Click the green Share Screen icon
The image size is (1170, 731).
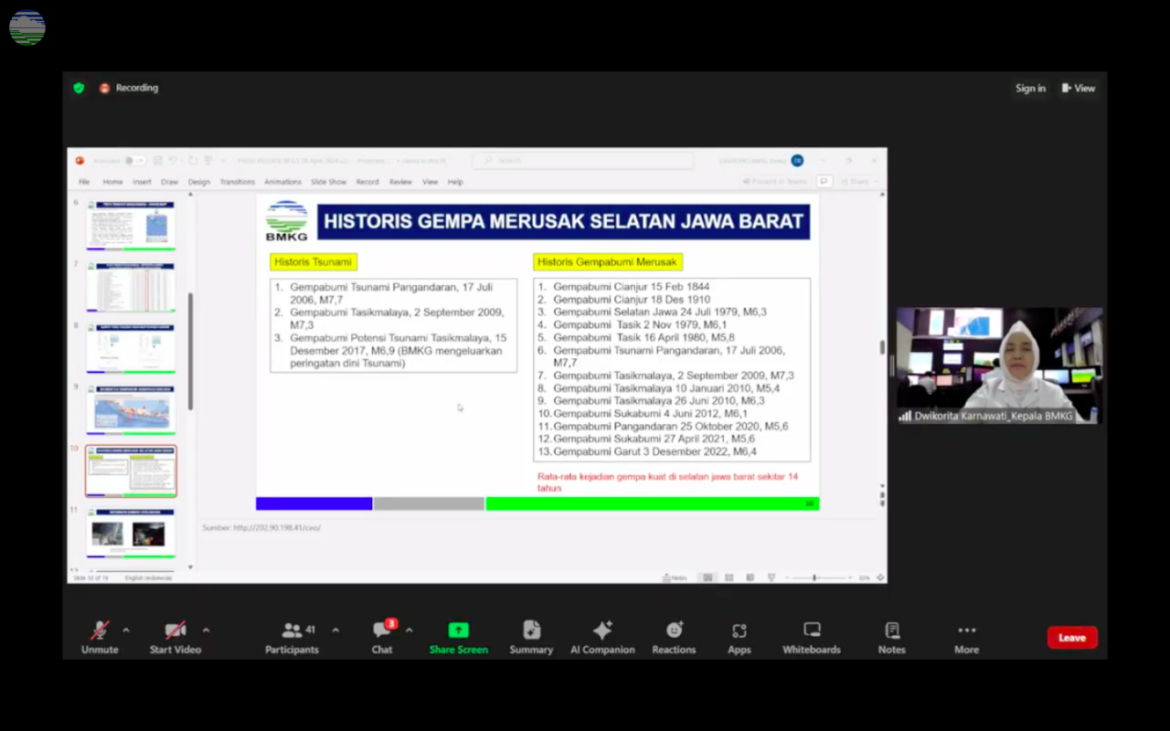(458, 631)
